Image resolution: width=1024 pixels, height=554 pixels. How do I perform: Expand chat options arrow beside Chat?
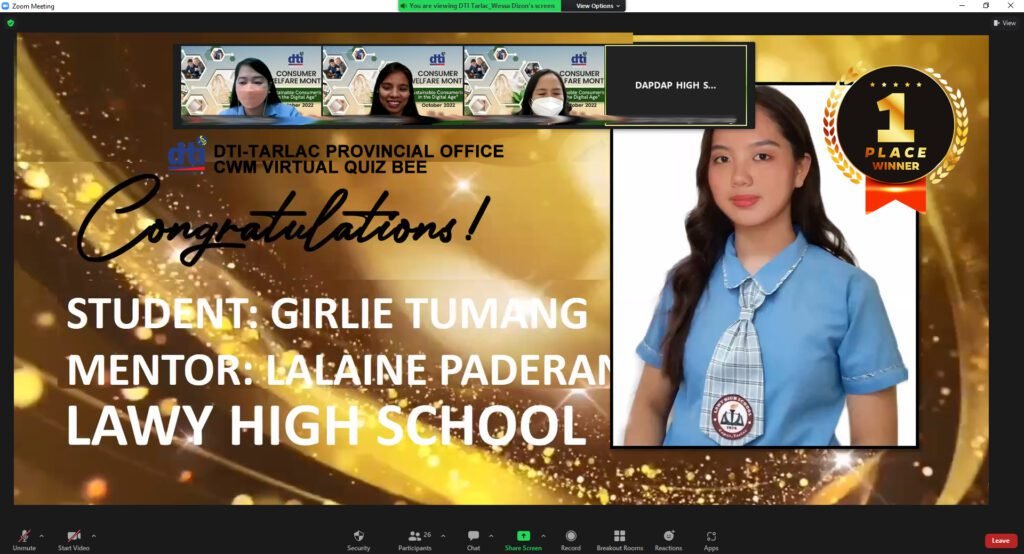tap(491, 536)
